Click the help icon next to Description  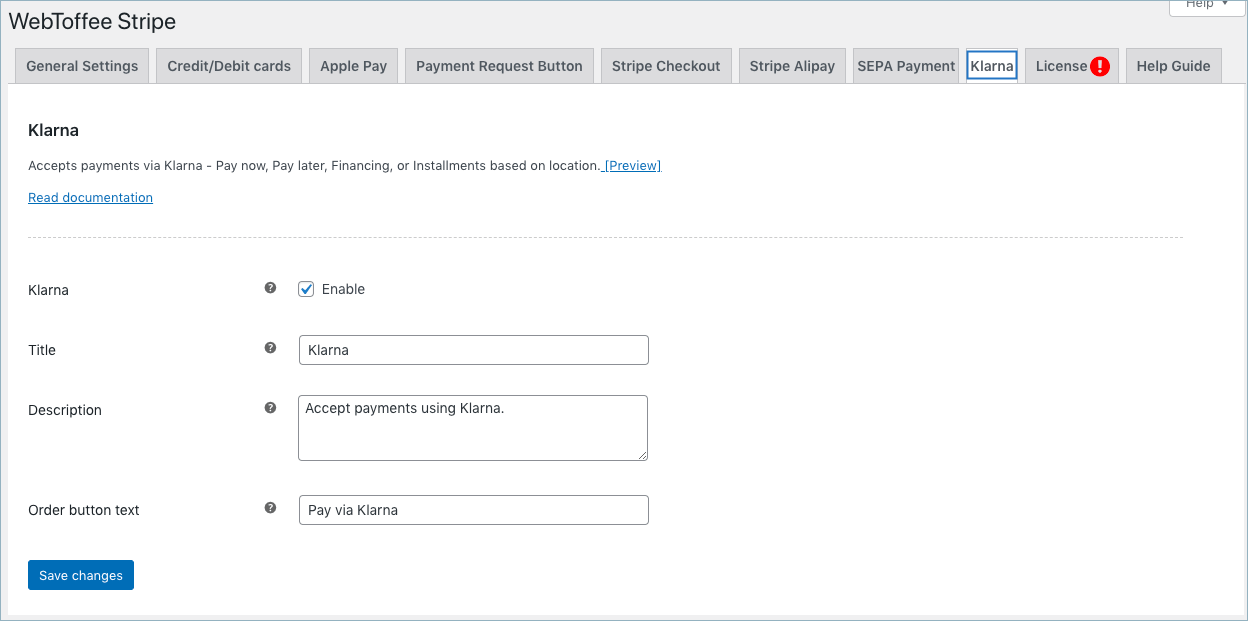tap(270, 406)
